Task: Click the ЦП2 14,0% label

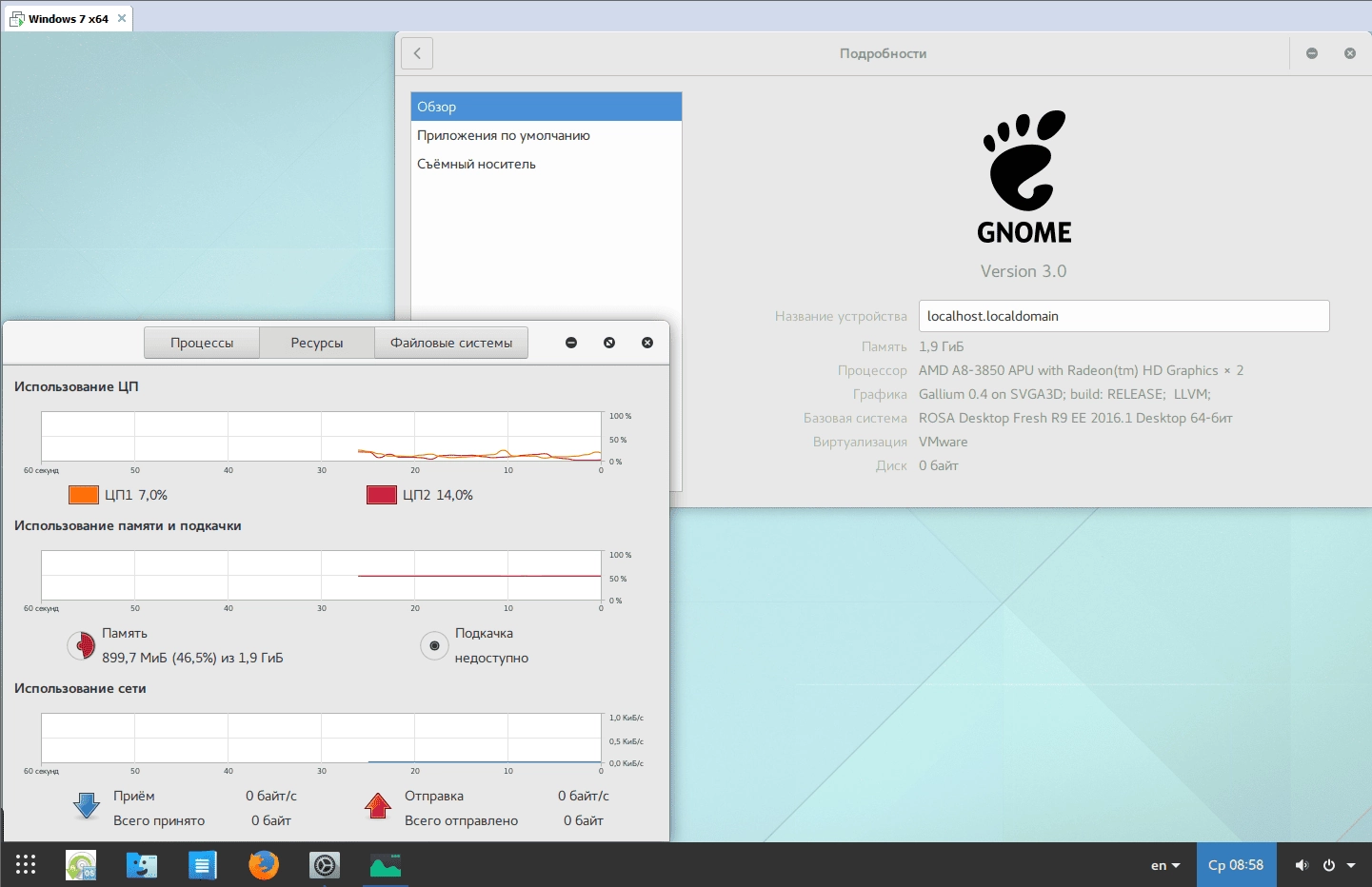Action: point(438,495)
